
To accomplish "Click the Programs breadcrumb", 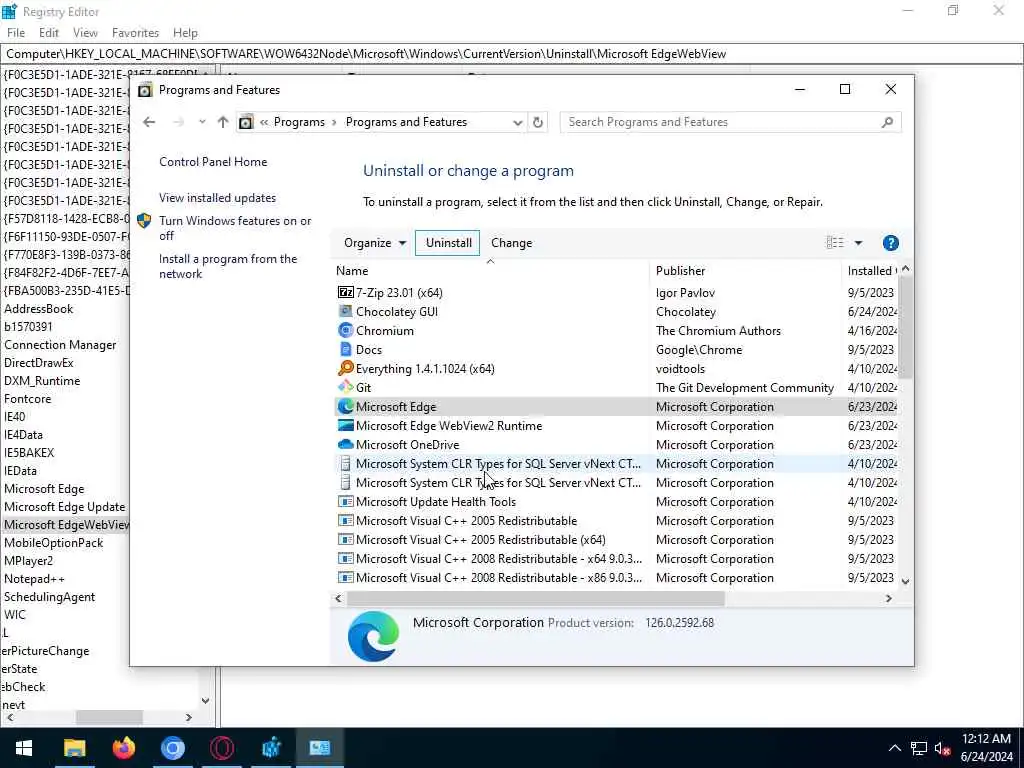I will click(299, 122).
